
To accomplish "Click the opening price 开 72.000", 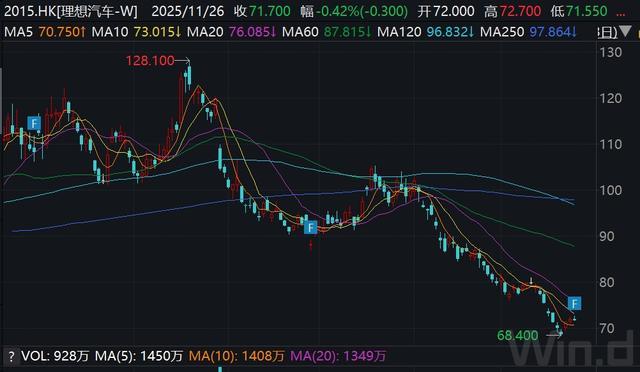I will (x=446, y=11).
